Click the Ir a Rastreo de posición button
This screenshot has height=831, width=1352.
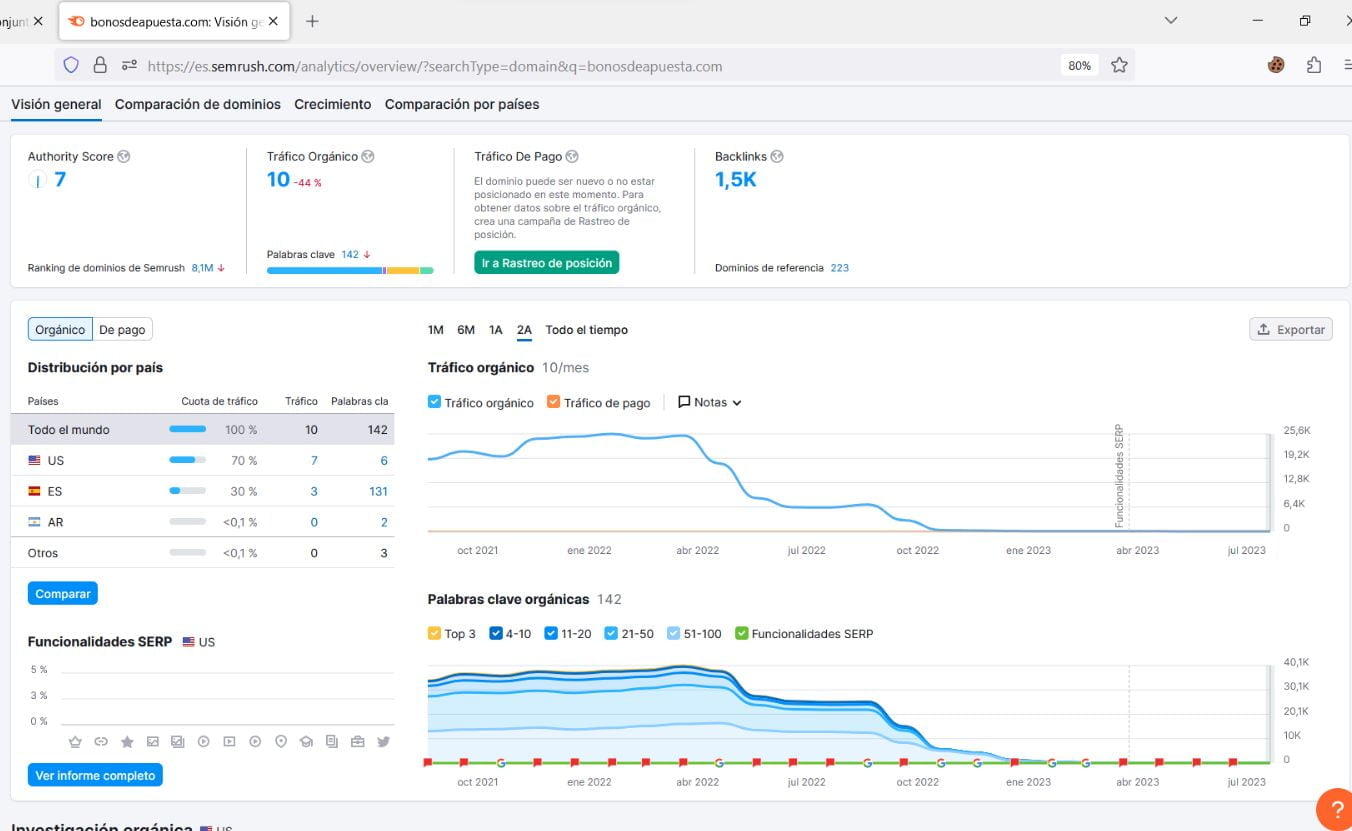point(547,262)
